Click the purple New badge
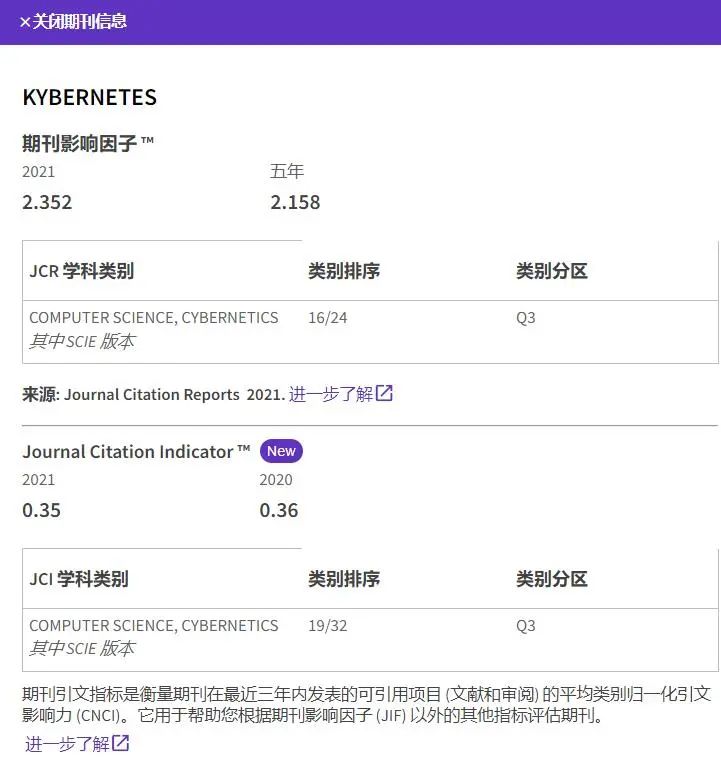Viewport: 721px width, 768px height. 281,451
